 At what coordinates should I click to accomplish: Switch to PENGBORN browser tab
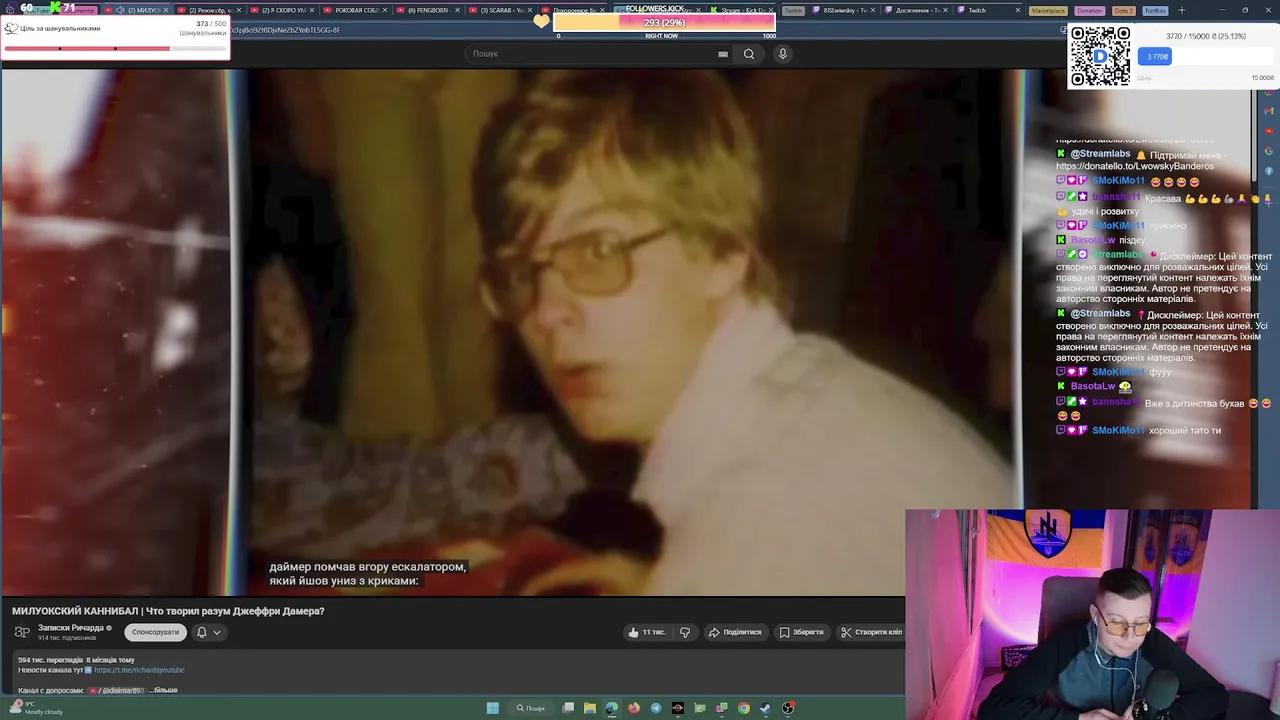pos(430,10)
